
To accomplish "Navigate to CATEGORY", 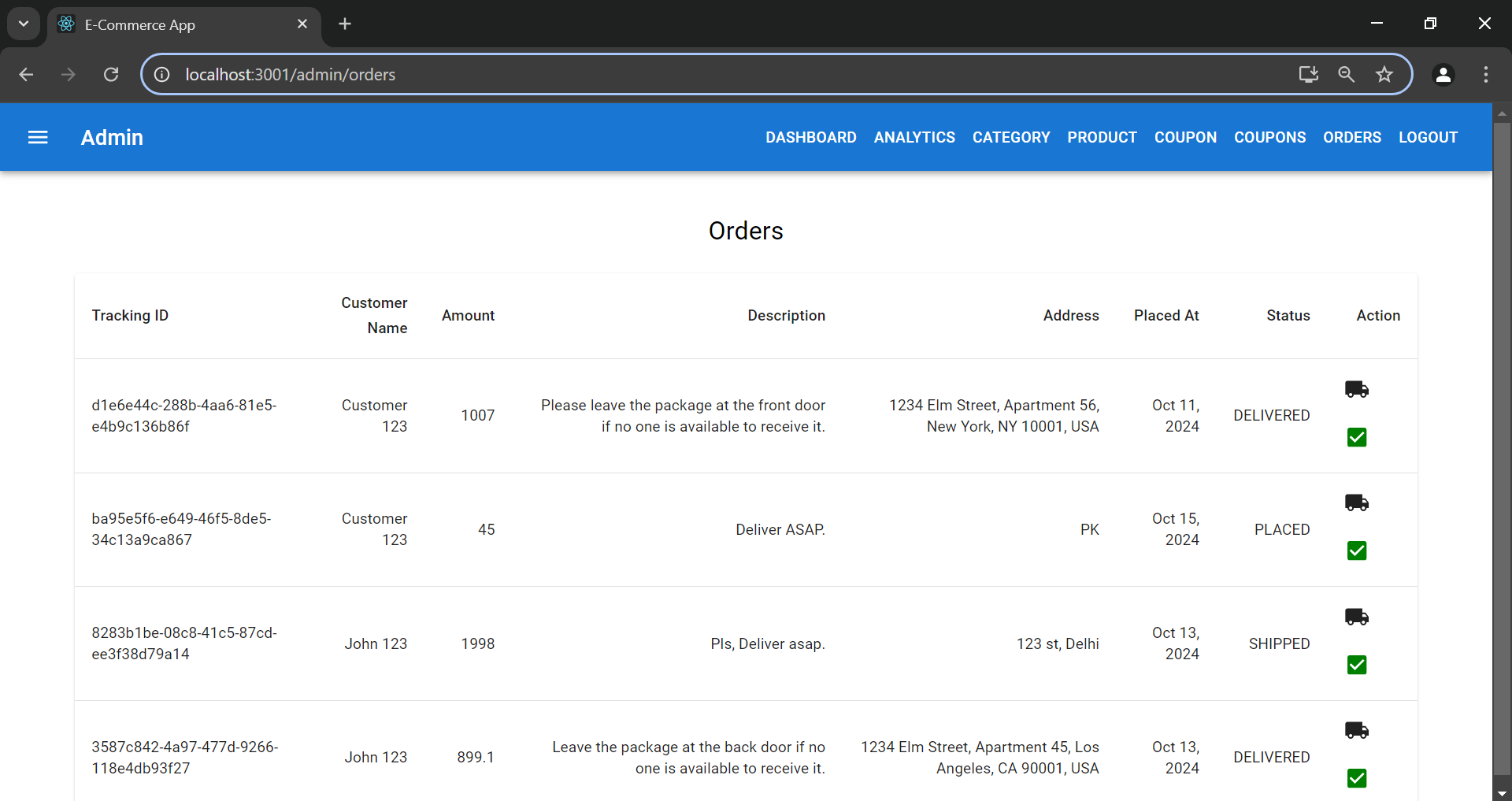I will coord(1011,137).
